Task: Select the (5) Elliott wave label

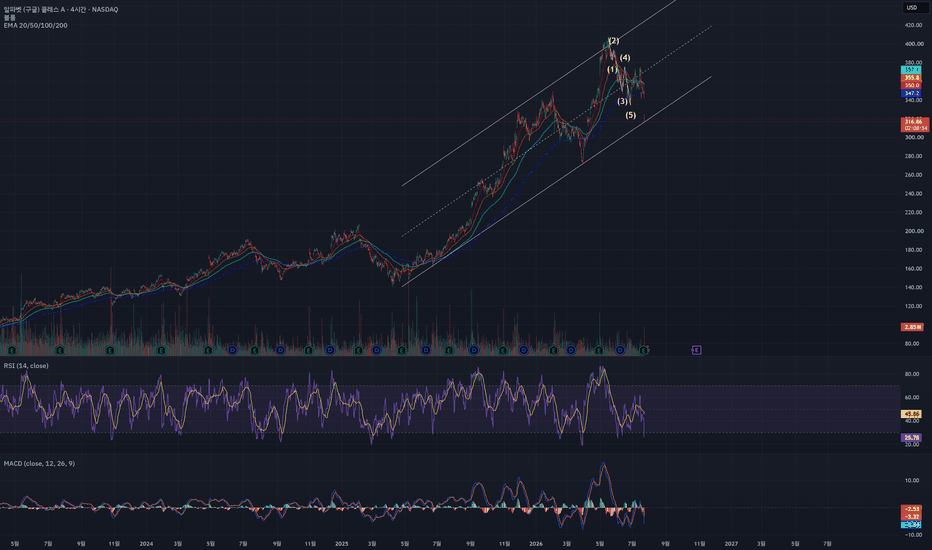Action: (x=631, y=115)
